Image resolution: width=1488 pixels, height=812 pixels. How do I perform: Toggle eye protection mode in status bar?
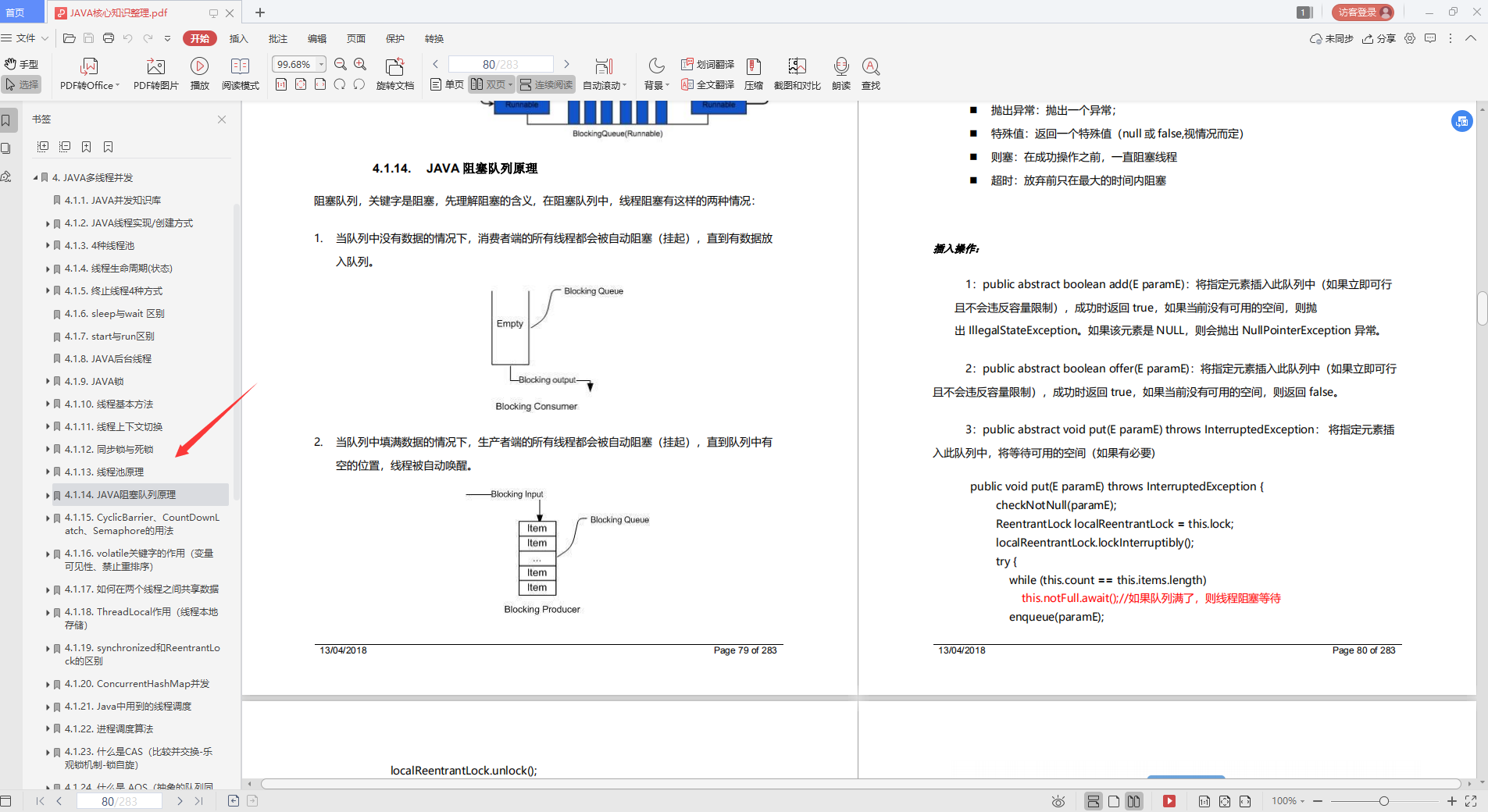1058,801
